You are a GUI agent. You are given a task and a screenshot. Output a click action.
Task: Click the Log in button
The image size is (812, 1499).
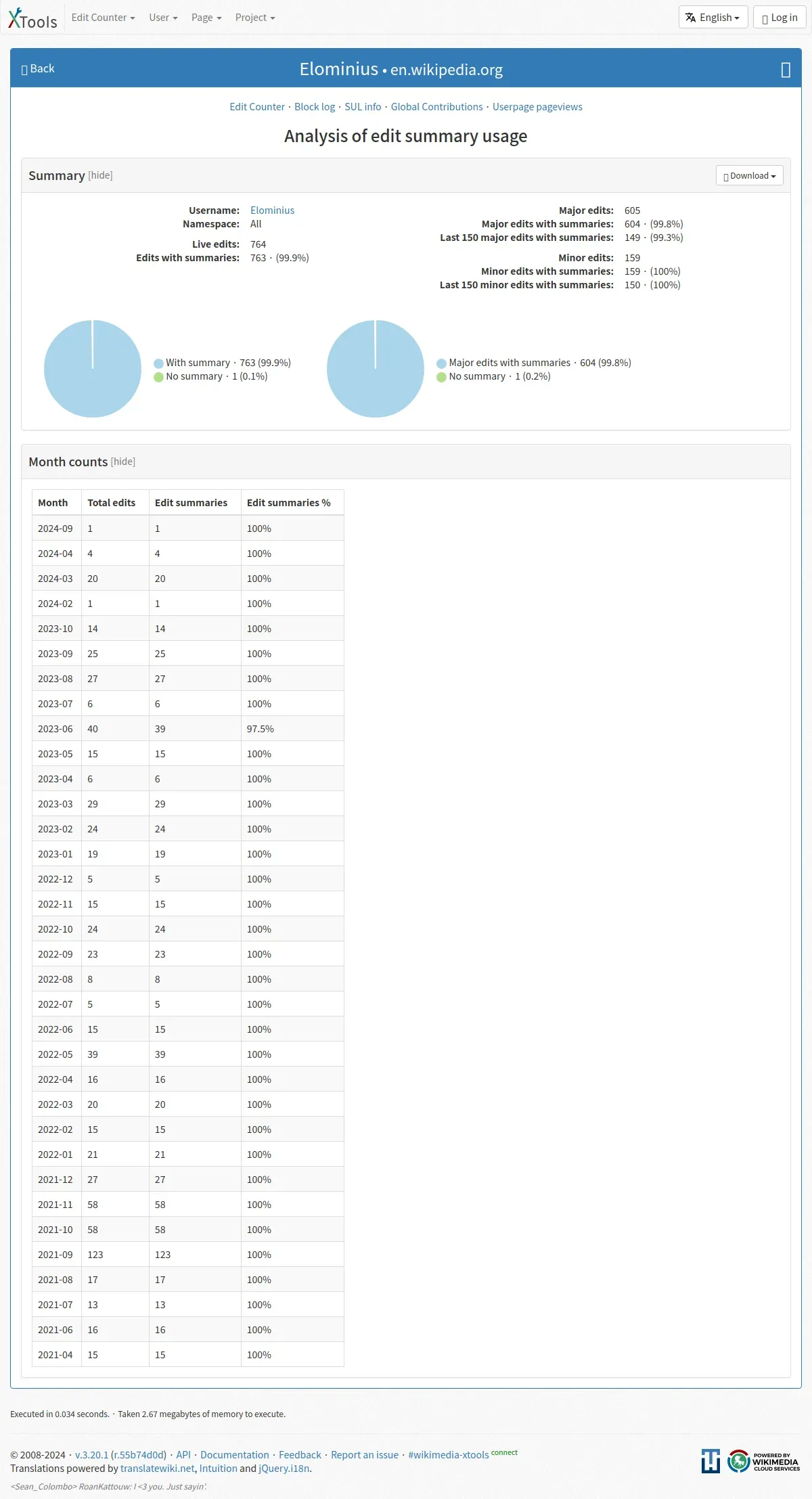[780, 18]
